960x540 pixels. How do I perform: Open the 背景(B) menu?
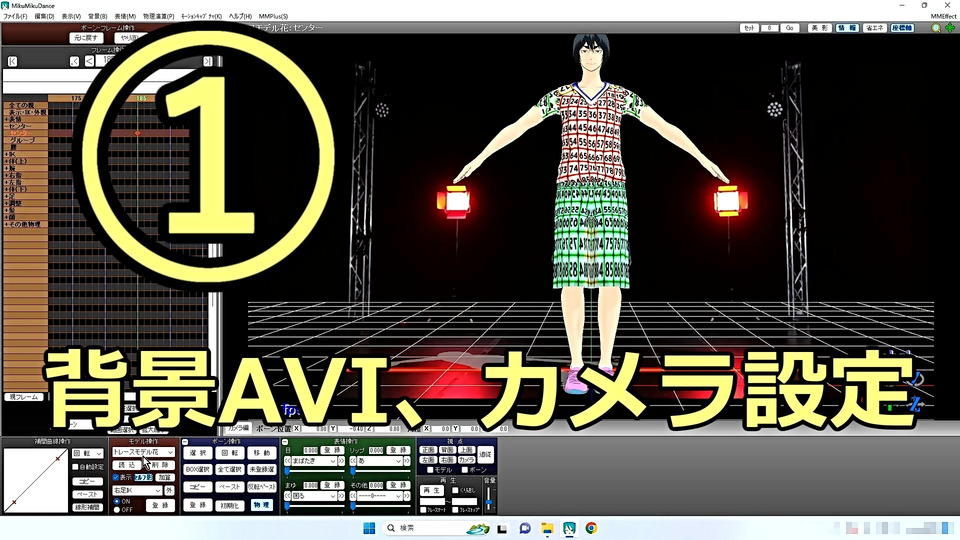[x=97, y=17]
